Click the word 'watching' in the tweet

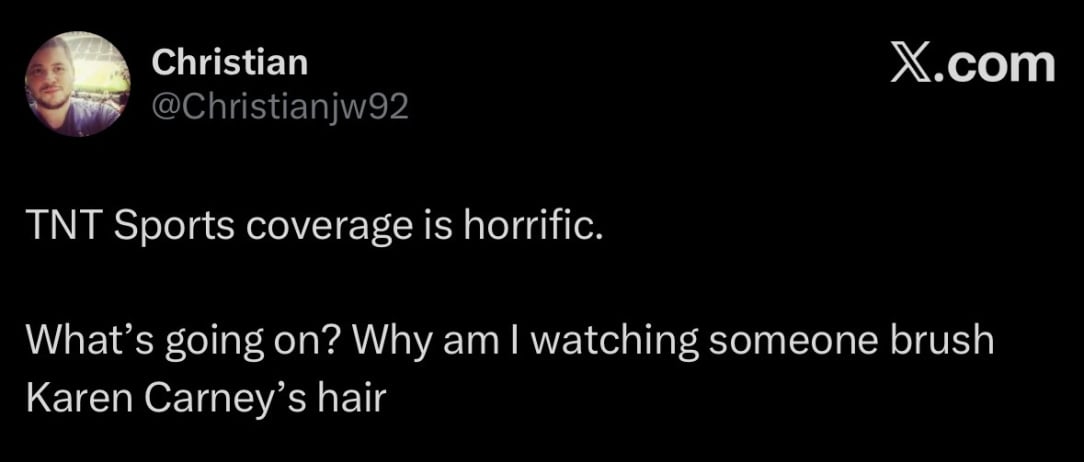tap(613, 344)
